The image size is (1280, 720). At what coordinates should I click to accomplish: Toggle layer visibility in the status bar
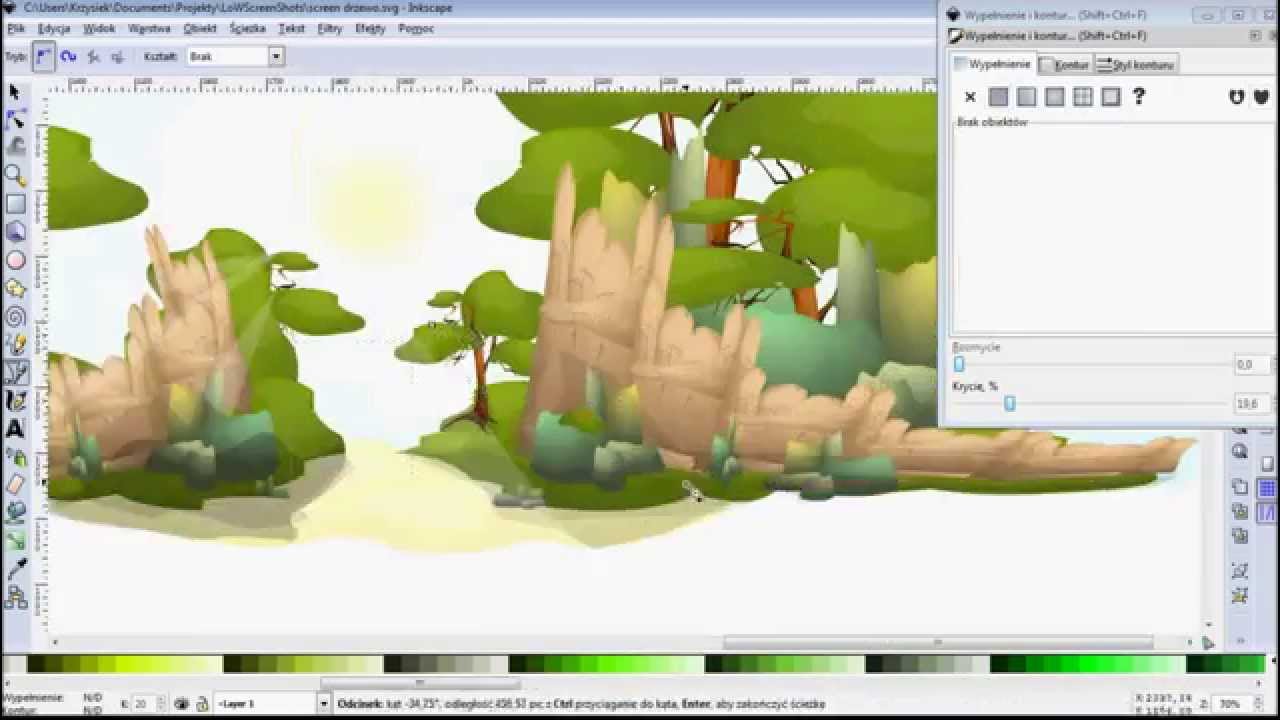point(181,703)
